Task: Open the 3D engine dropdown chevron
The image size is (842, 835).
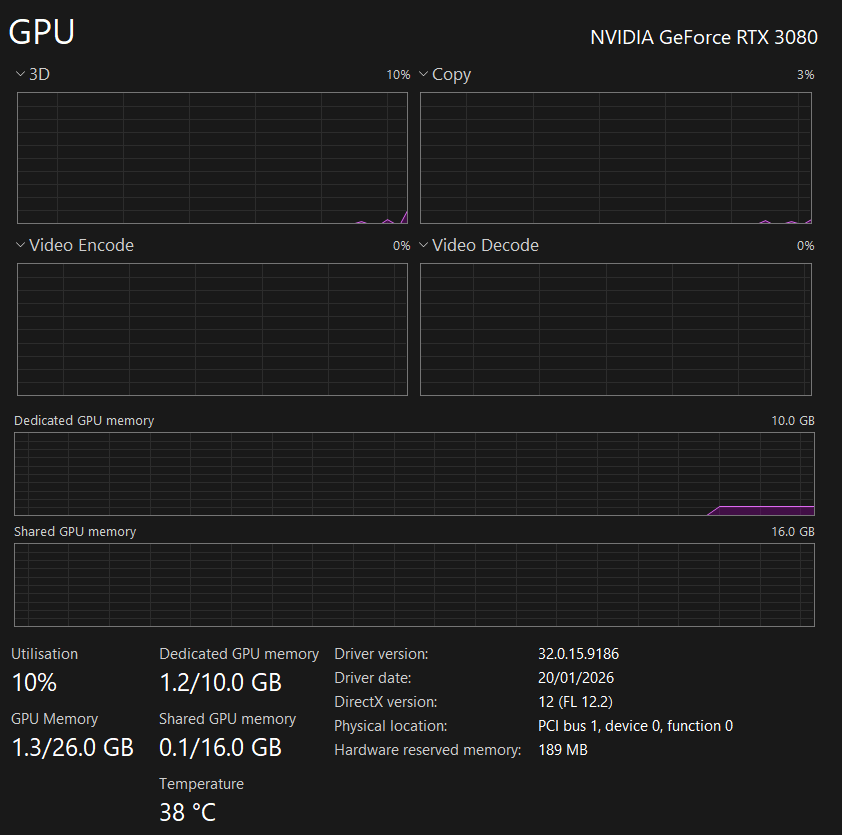Action: [x=21, y=75]
